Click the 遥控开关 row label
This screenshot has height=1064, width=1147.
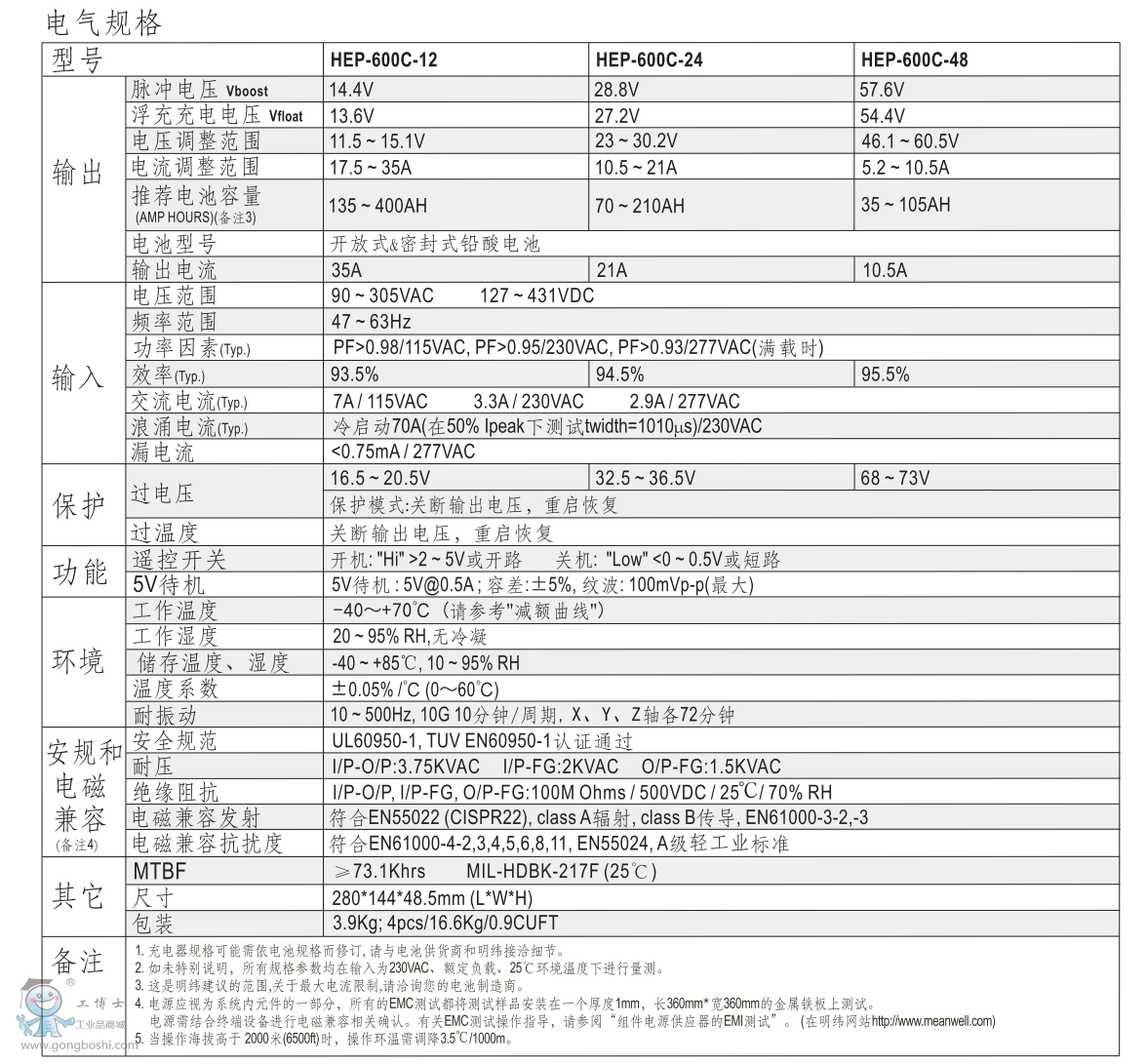coord(178,560)
